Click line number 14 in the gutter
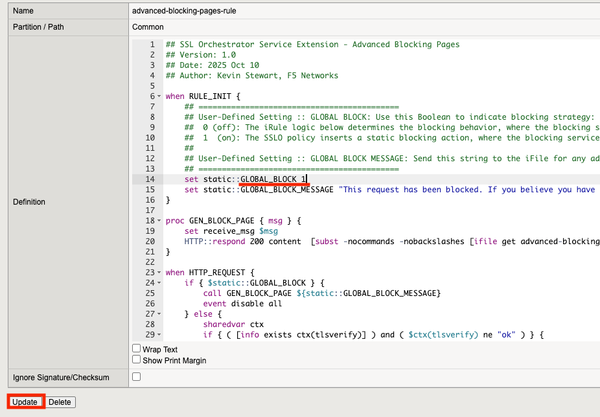Screen dimensions: 600x417 (x=149, y=178)
